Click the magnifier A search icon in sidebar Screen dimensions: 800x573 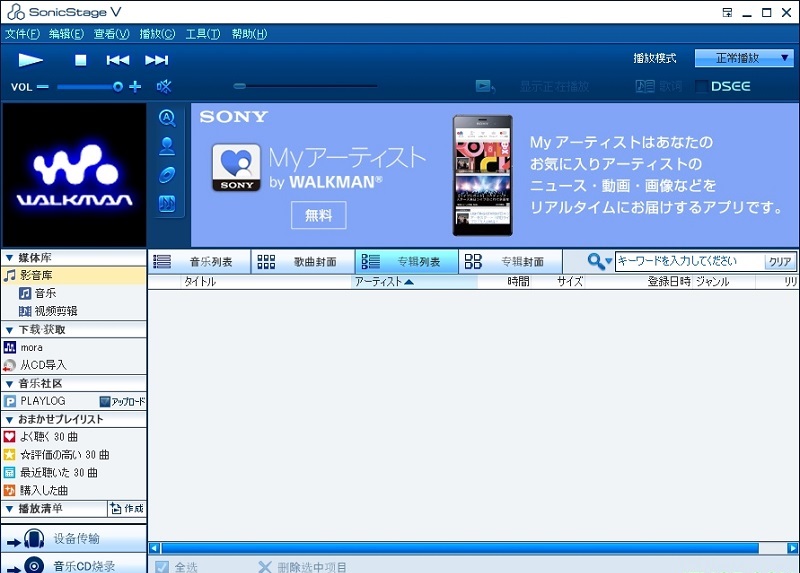coord(167,118)
